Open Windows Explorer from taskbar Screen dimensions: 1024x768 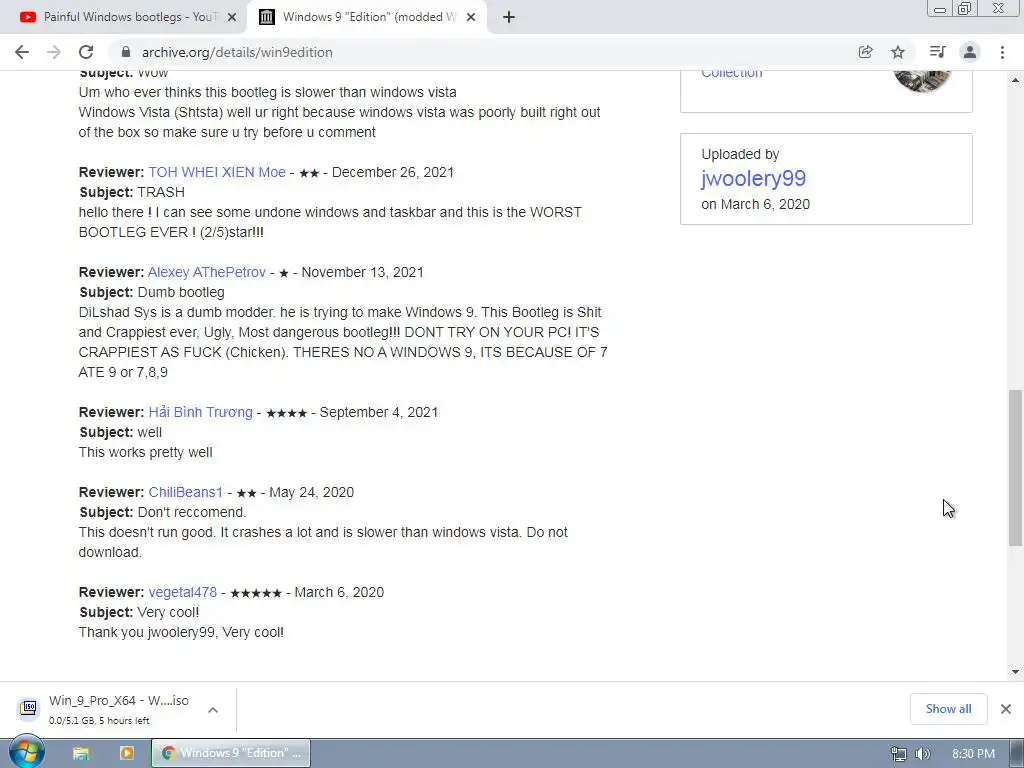coord(80,753)
